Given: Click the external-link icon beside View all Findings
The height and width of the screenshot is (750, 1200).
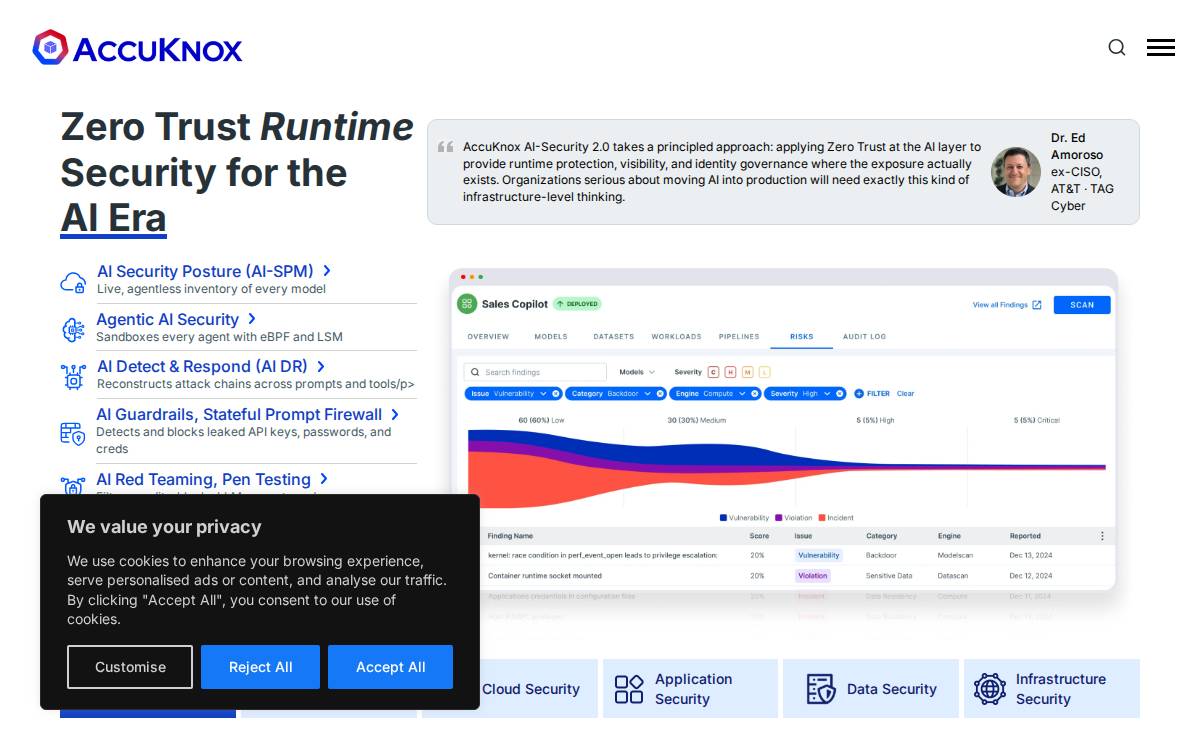Looking at the screenshot, I should tap(1036, 305).
